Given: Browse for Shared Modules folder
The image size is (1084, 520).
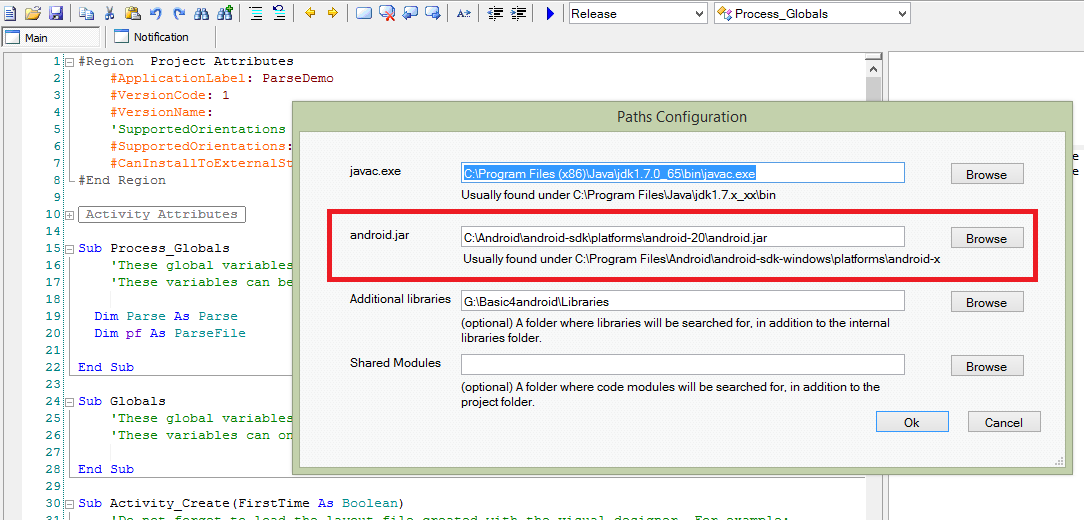Looking at the screenshot, I should click(x=987, y=366).
